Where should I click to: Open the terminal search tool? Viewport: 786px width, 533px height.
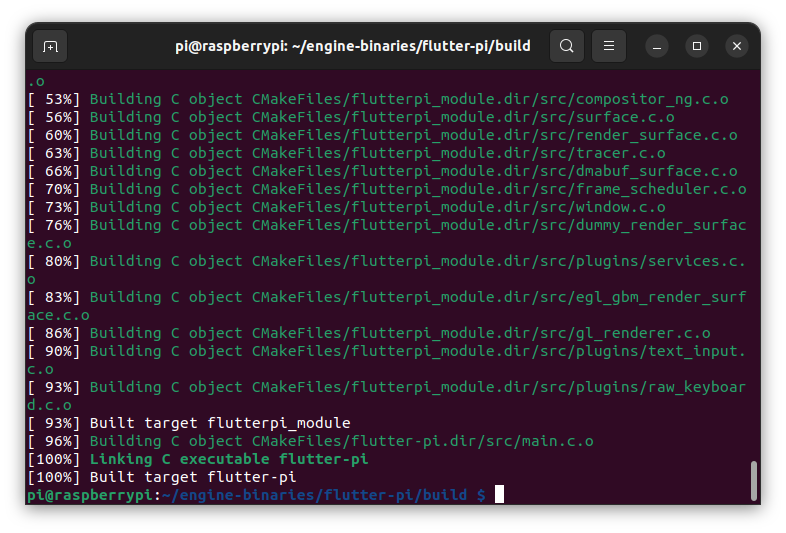tap(566, 46)
